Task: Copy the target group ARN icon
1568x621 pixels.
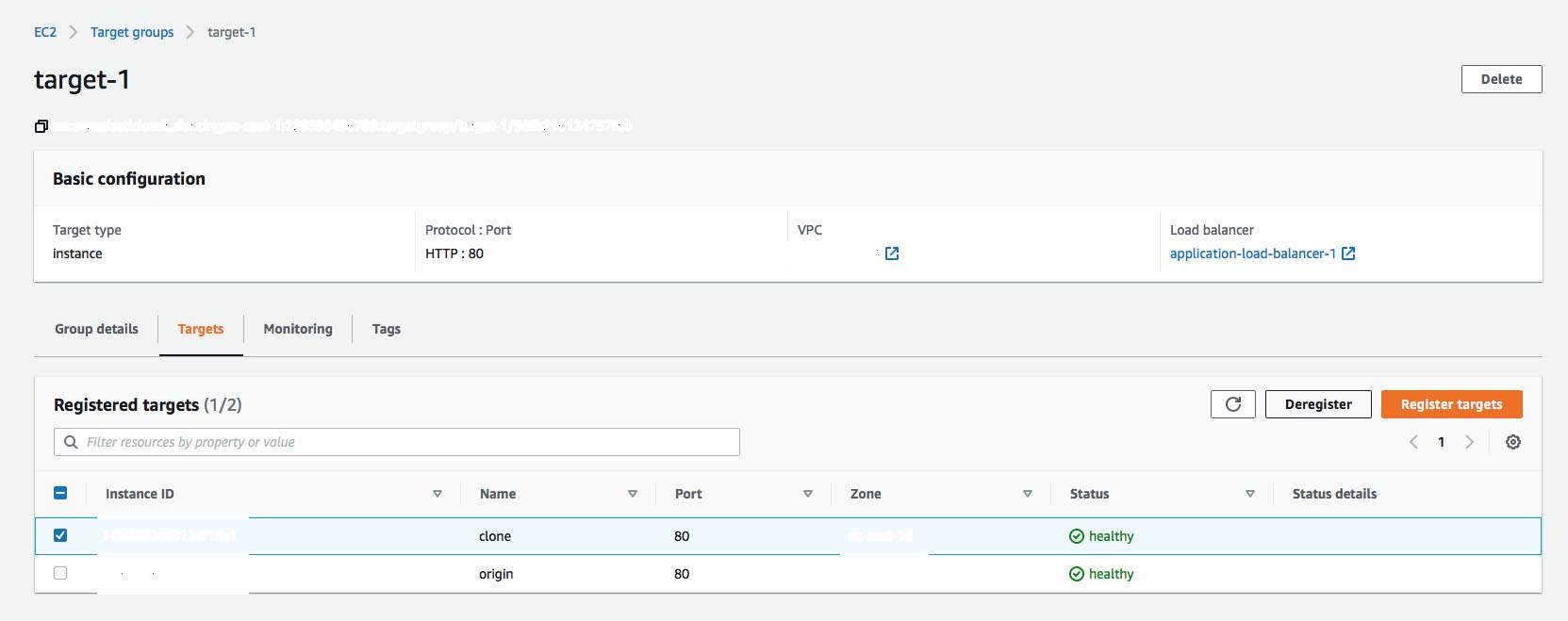Action: (41, 126)
